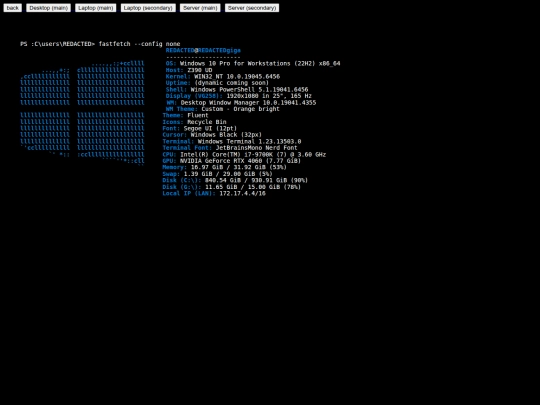The width and height of the screenshot is (540, 405).
Task: Click the Local IP (LAN) address line
Action: [214, 194]
